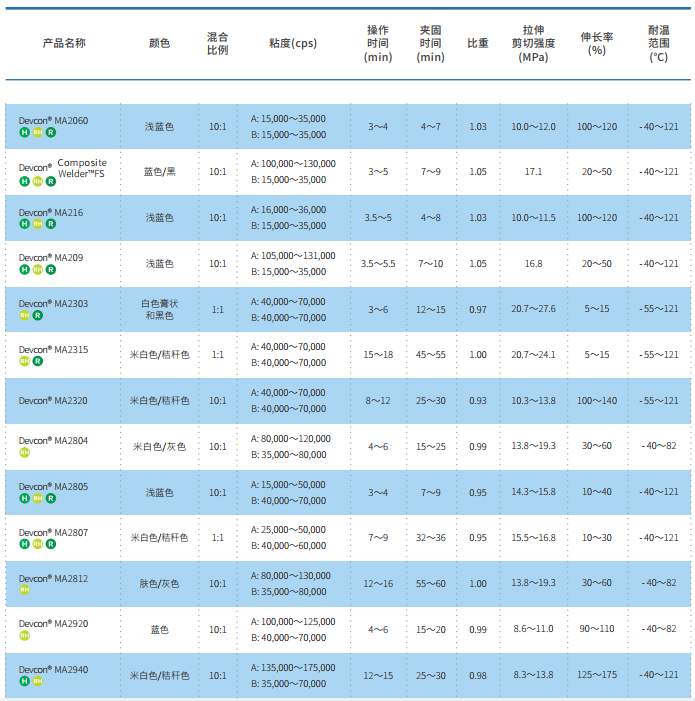Click viscosity value A: 100,000~130,000
Image resolution: width=695 pixels, height=701 pixels.
coord(293,164)
